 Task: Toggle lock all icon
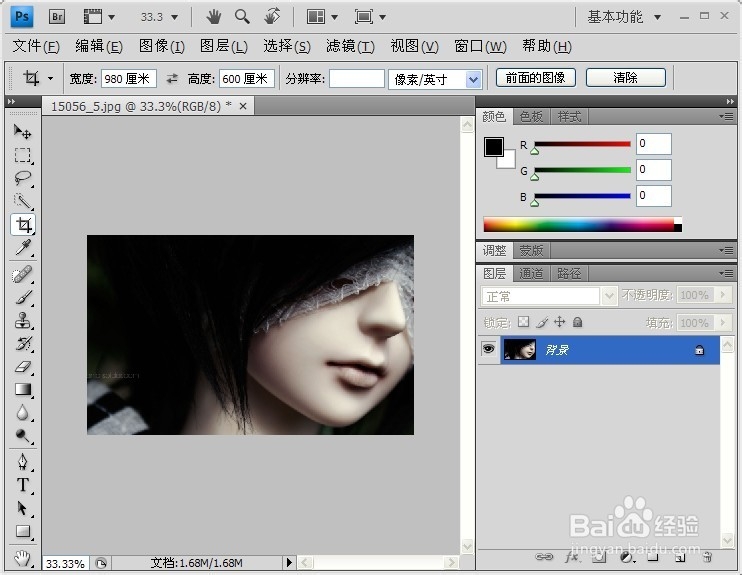point(577,322)
